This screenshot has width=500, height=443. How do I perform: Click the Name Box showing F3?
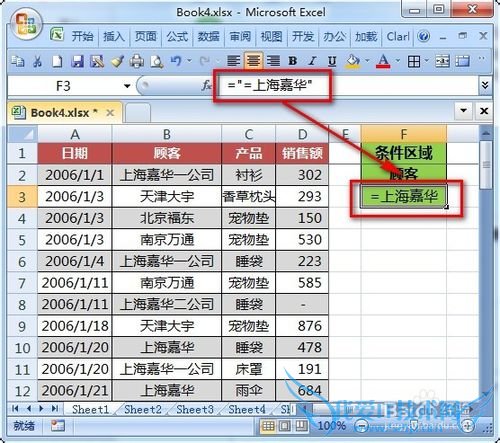pos(63,86)
